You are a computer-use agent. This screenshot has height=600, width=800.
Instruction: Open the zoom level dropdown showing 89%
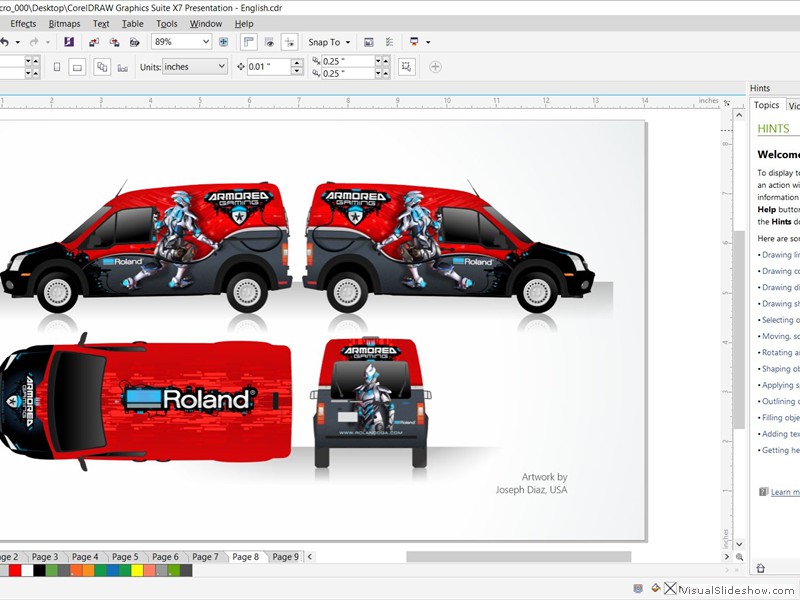pyautogui.click(x=206, y=42)
